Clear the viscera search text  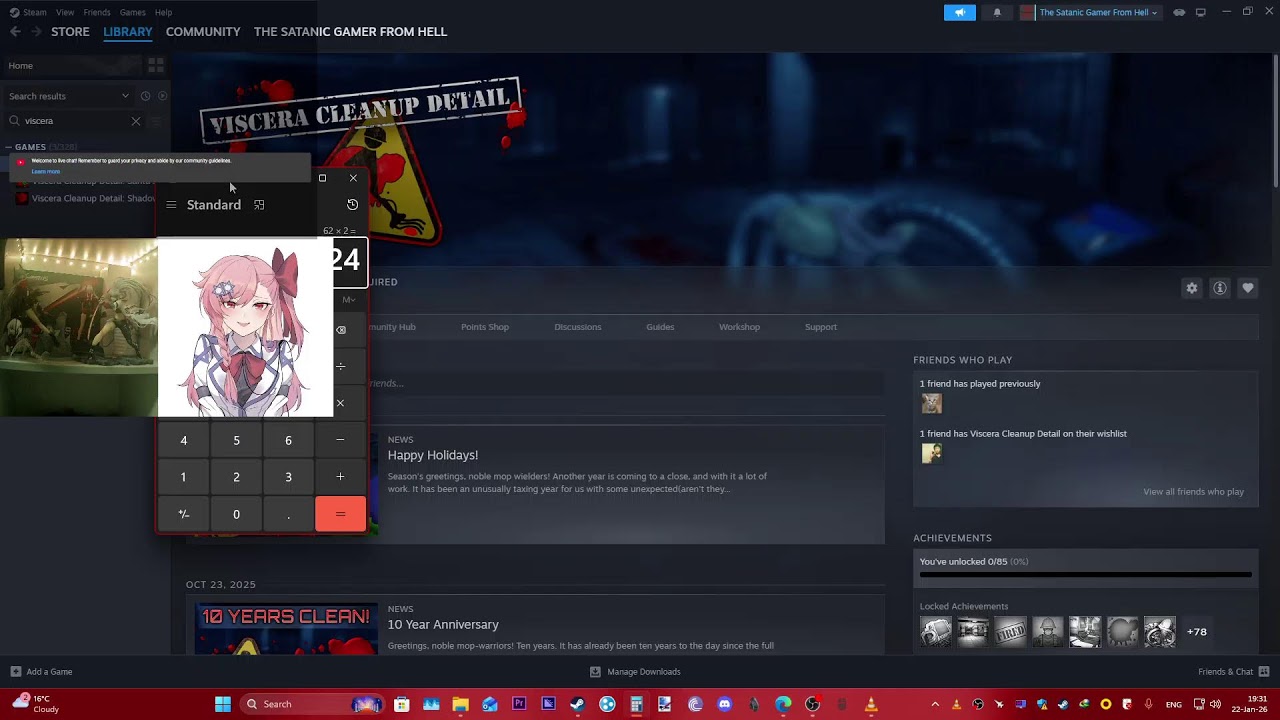136,121
